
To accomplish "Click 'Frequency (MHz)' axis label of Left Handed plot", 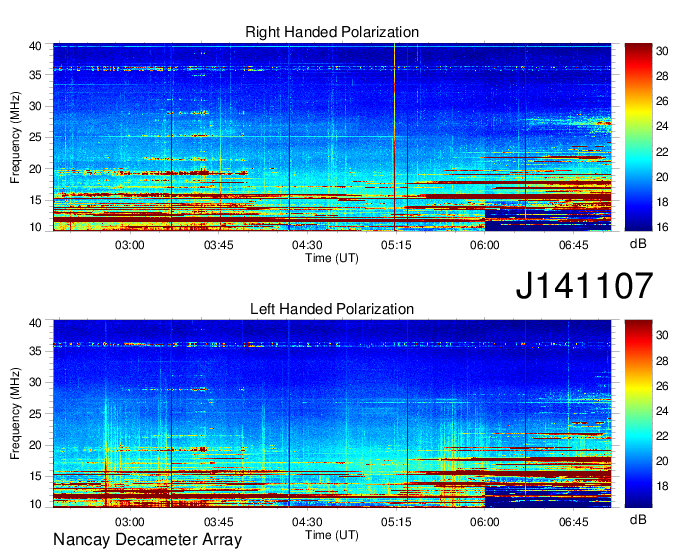I will (15, 414).
